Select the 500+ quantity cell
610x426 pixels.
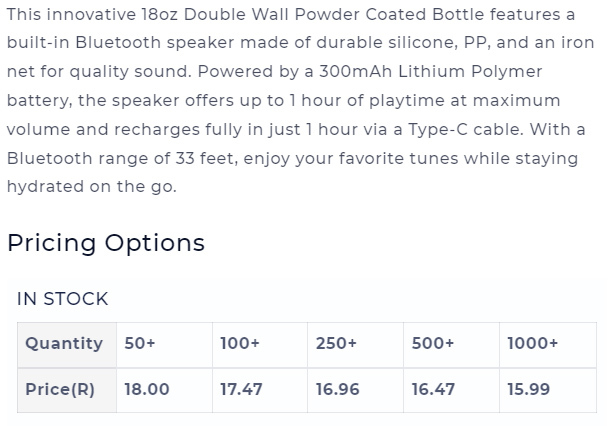click(451, 345)
